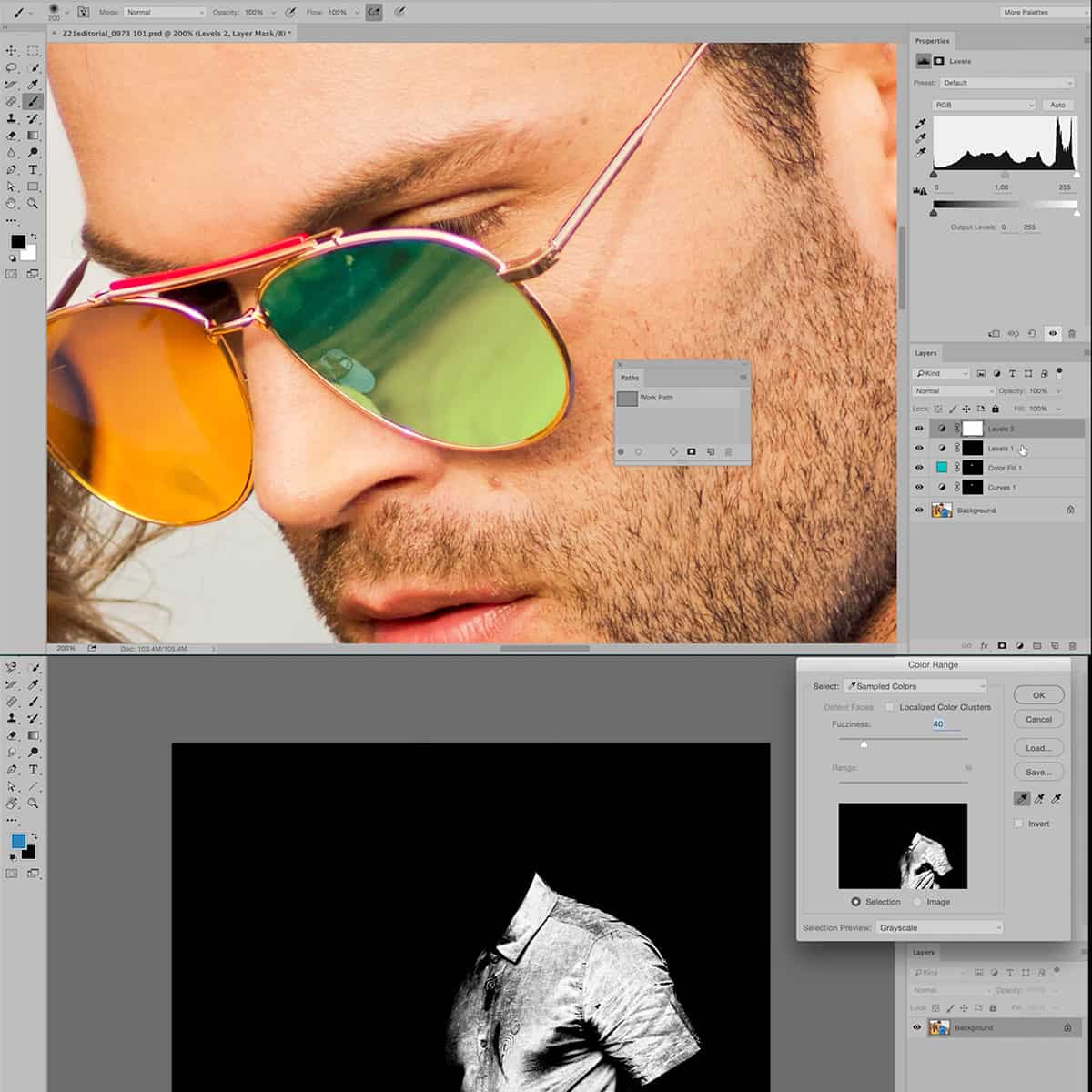Click the Auto button in Levels properties
The width and height of the screenshot is (1092, 1092).
(1057, 105)
